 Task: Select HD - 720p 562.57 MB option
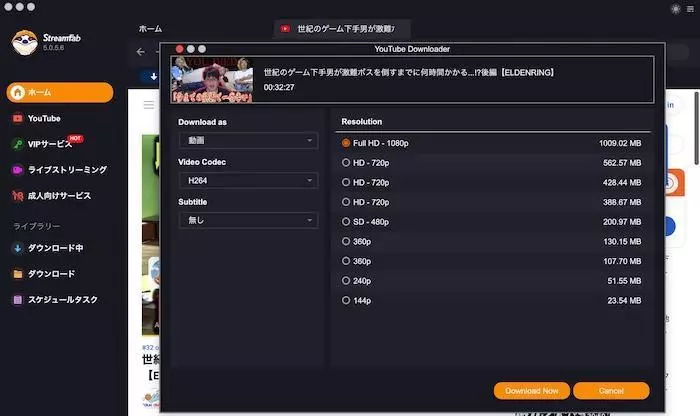492,163
